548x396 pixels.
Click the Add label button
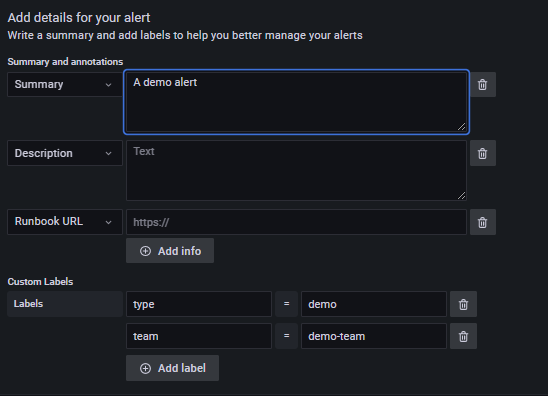(172, 368)
